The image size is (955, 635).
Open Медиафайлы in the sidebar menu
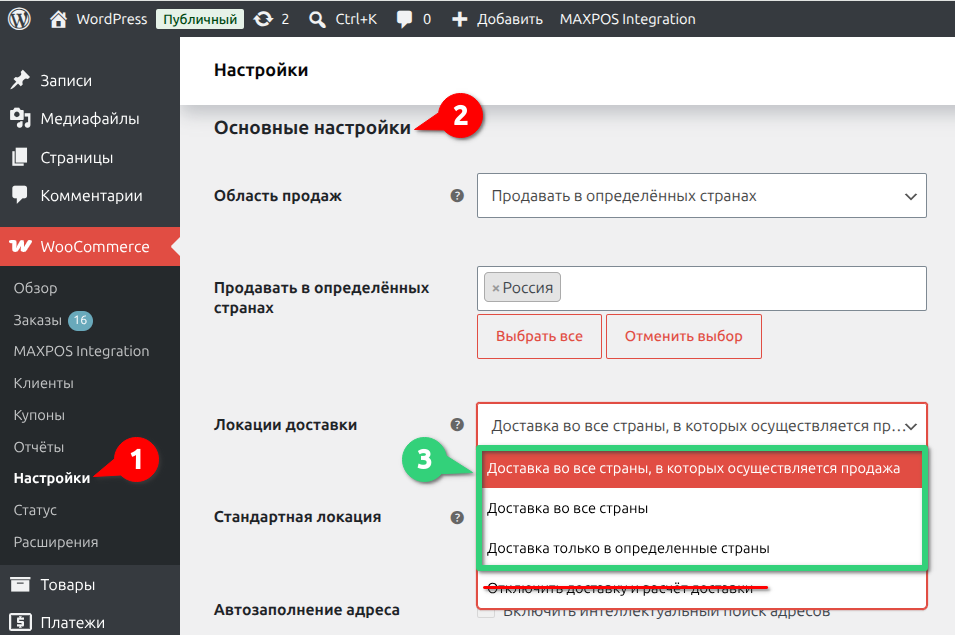point(90,119)
